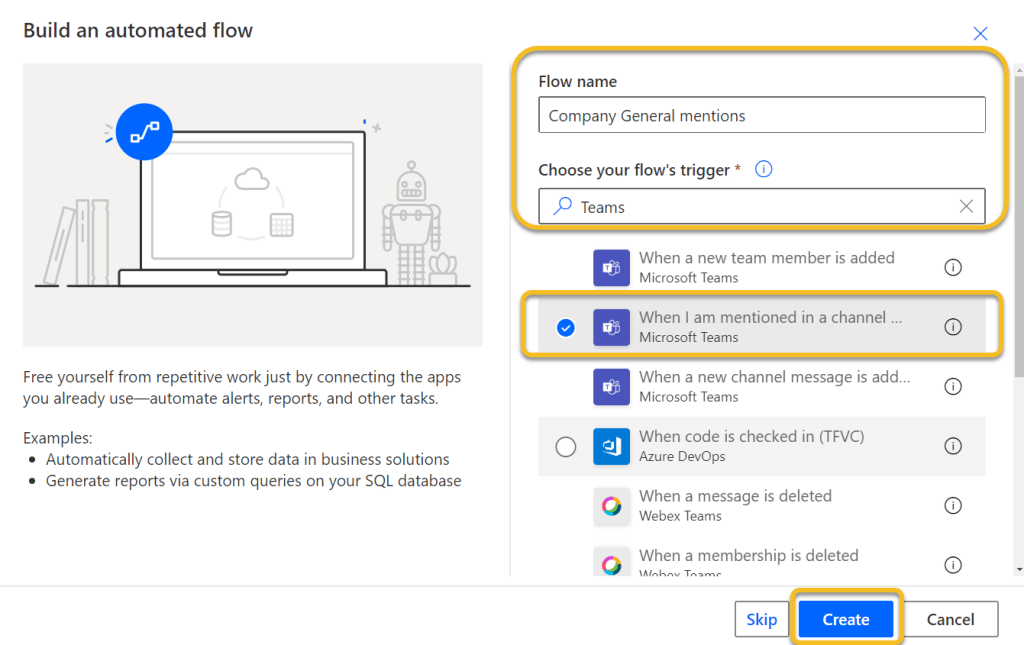This screenshot has height=645, width=1024.
Task: Click the Webex icon beside message deleted trigger
Action: pos(611,506)
